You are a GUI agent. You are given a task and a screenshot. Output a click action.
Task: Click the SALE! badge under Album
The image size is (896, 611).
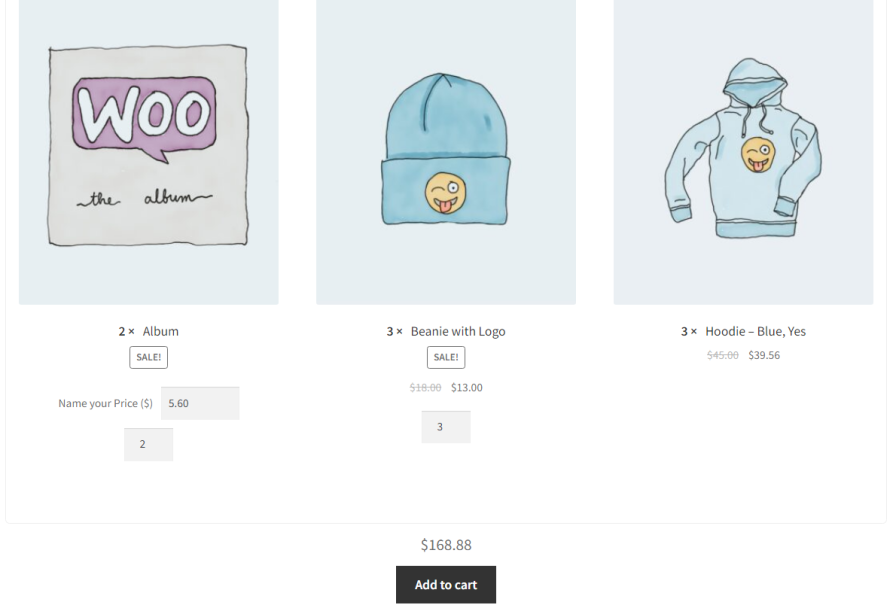pos(149,357)
